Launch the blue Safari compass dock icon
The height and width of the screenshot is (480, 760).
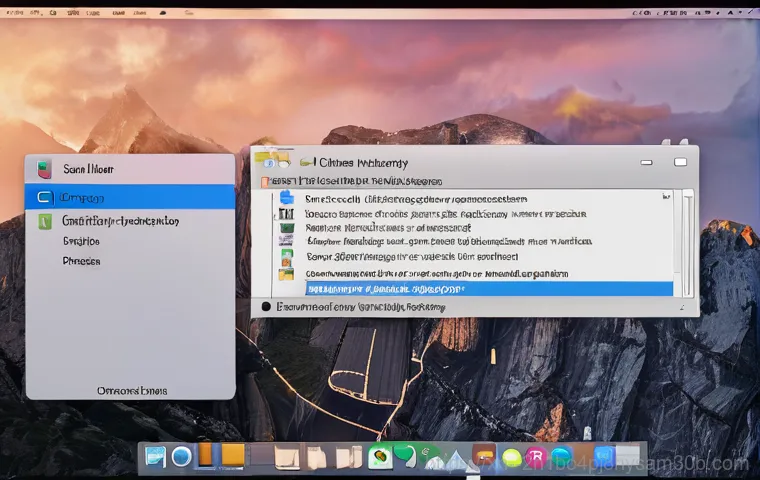pos(181,457)
